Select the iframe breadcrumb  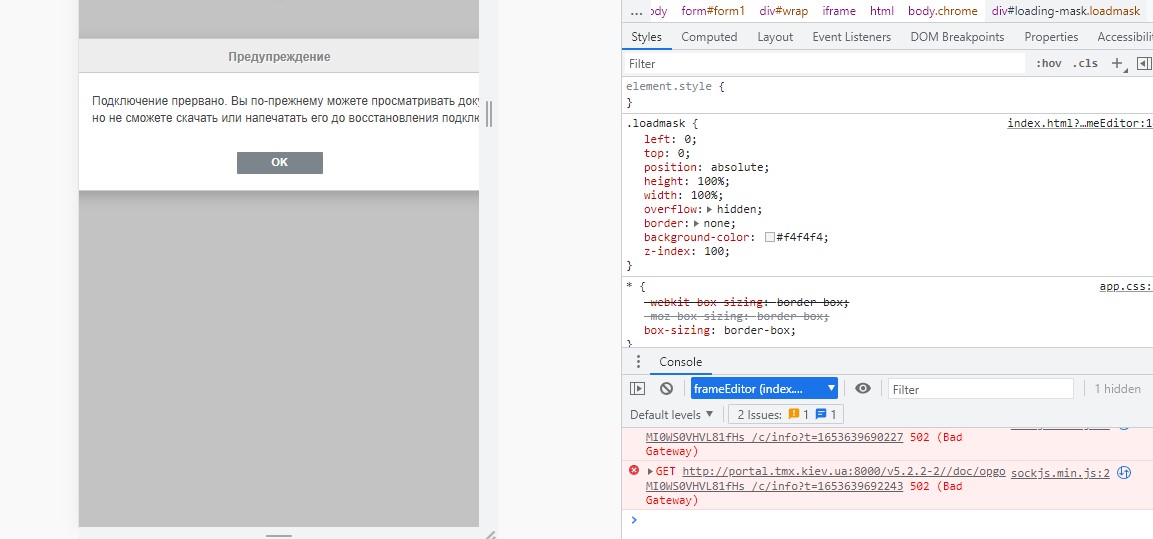pos(838,11)
